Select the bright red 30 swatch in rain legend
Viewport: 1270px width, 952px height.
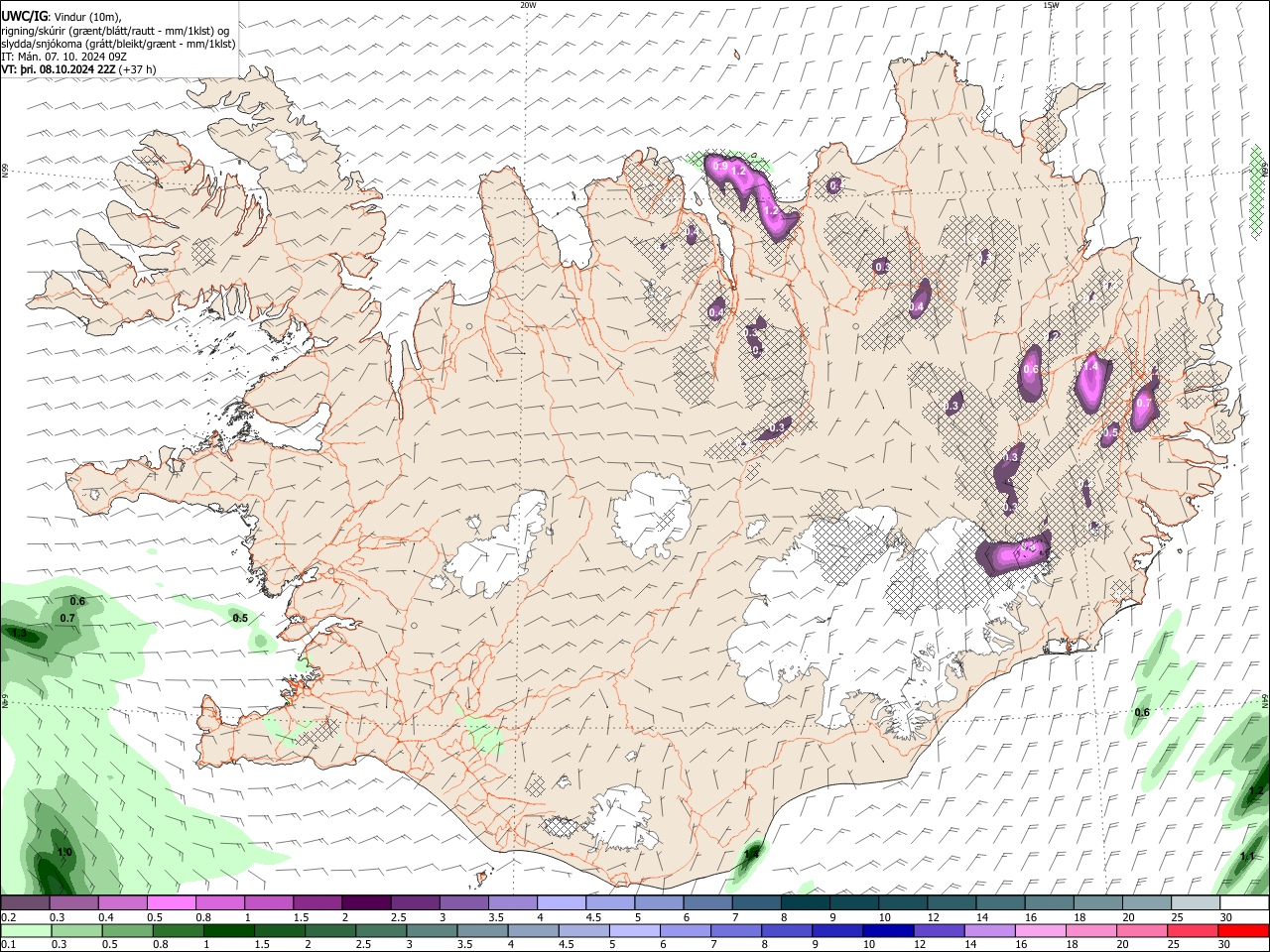pyautogui.click(x=1243, y=930)
